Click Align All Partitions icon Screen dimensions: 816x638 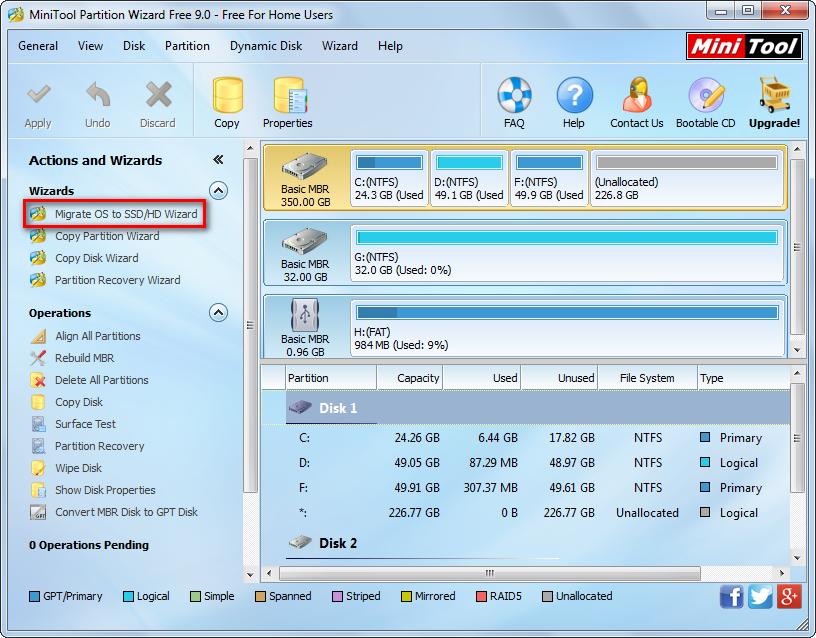tap(38, 336)
